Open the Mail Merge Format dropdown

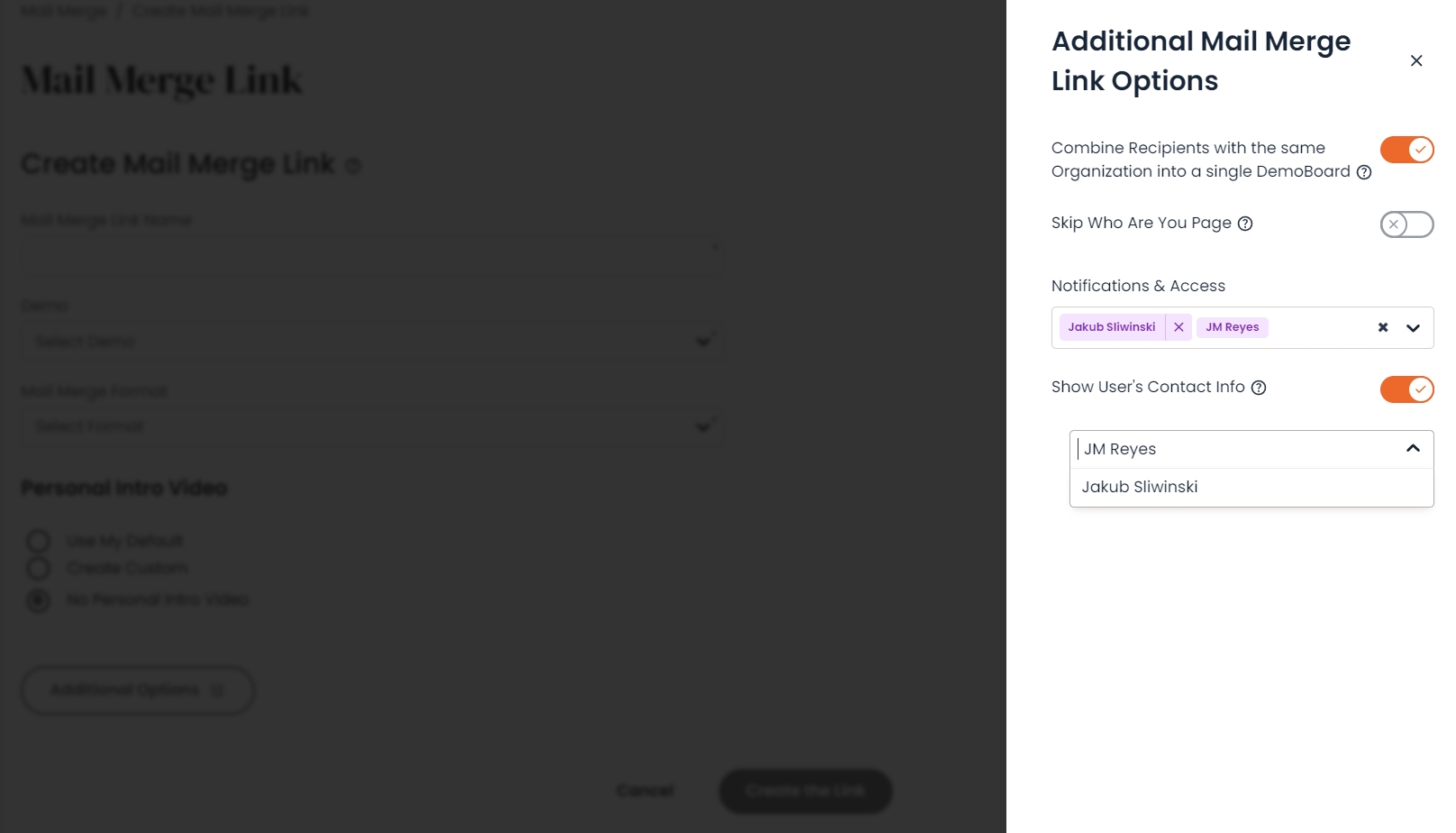tap(702, 426)
